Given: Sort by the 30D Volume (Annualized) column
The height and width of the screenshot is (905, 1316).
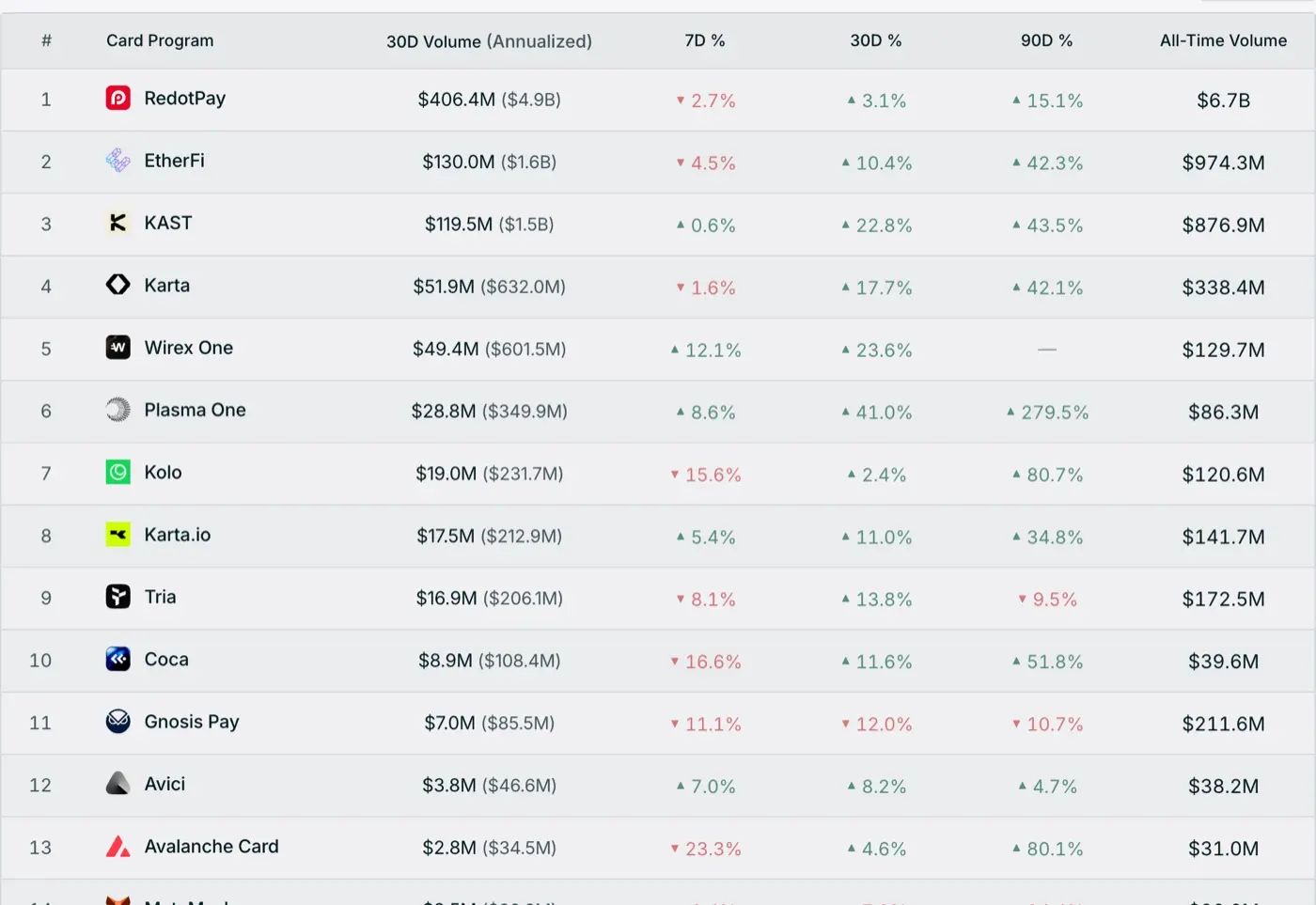Looking at the screenshot, I should click(x=490, y=41).
